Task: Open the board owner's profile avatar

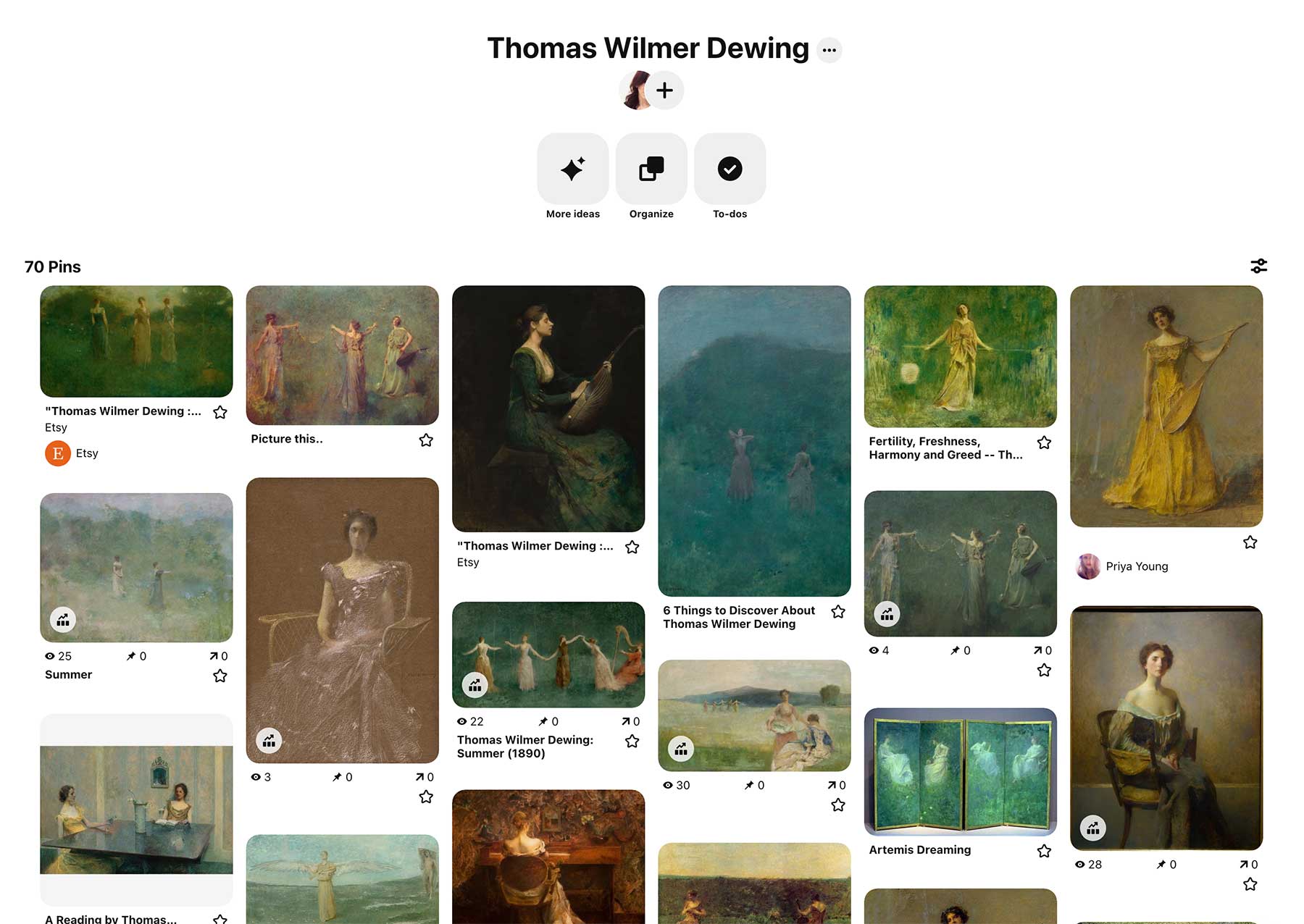Action: coord(636,91)
